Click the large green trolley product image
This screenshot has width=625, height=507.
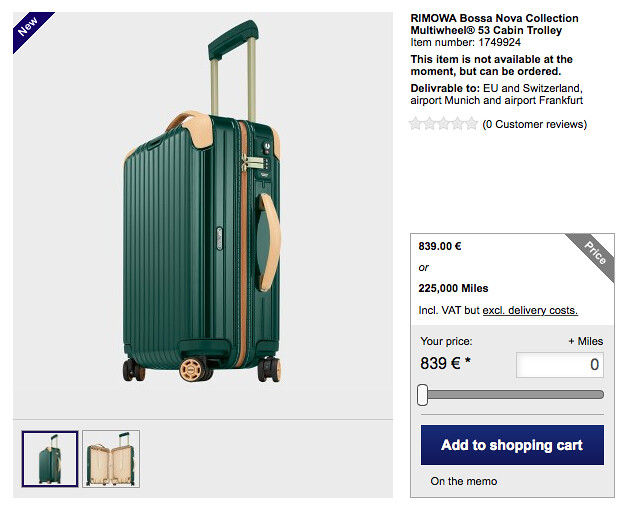tap(203, 213)
